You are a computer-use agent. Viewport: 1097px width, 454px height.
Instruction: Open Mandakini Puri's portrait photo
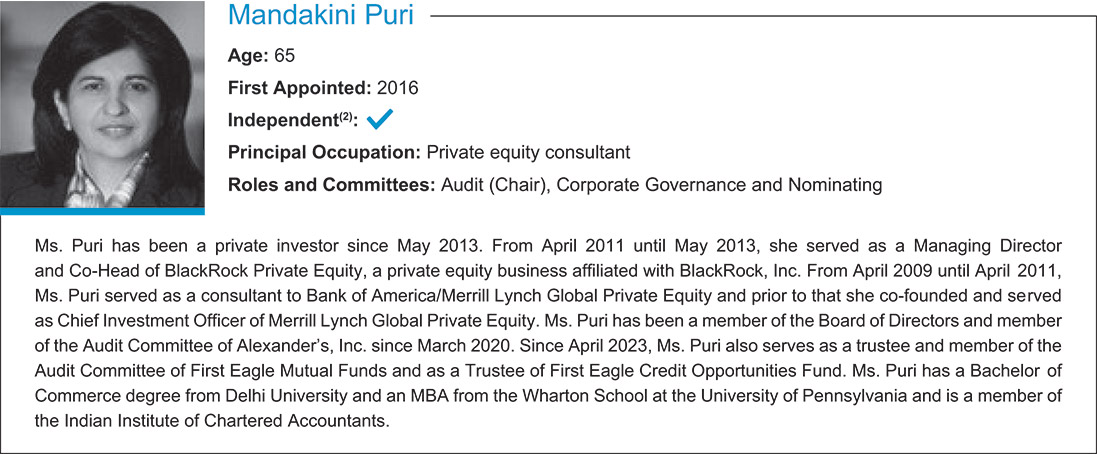[x=102, y=105]
